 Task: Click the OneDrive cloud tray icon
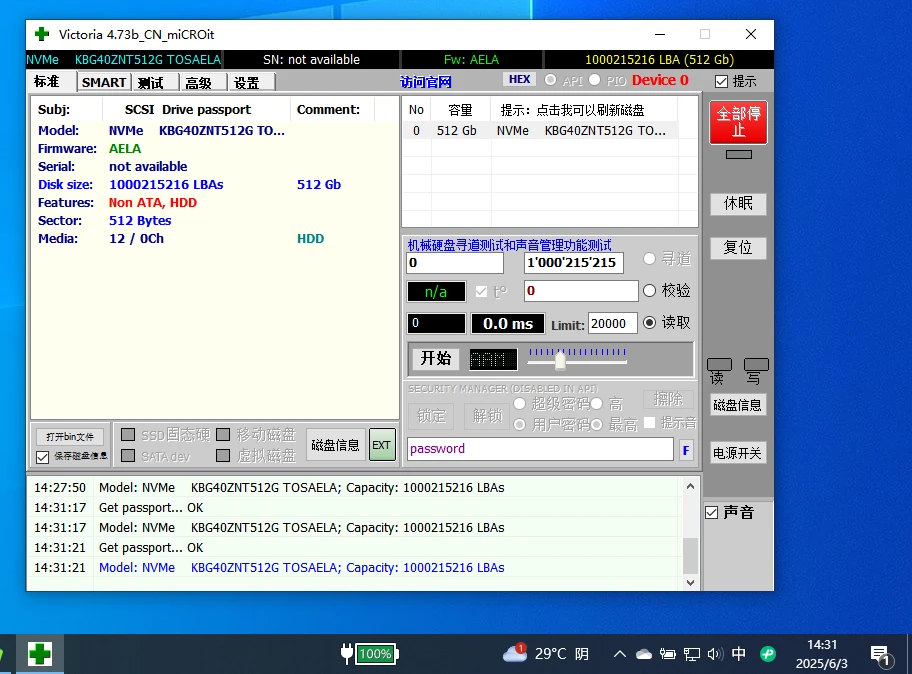[x=644, y=655]
